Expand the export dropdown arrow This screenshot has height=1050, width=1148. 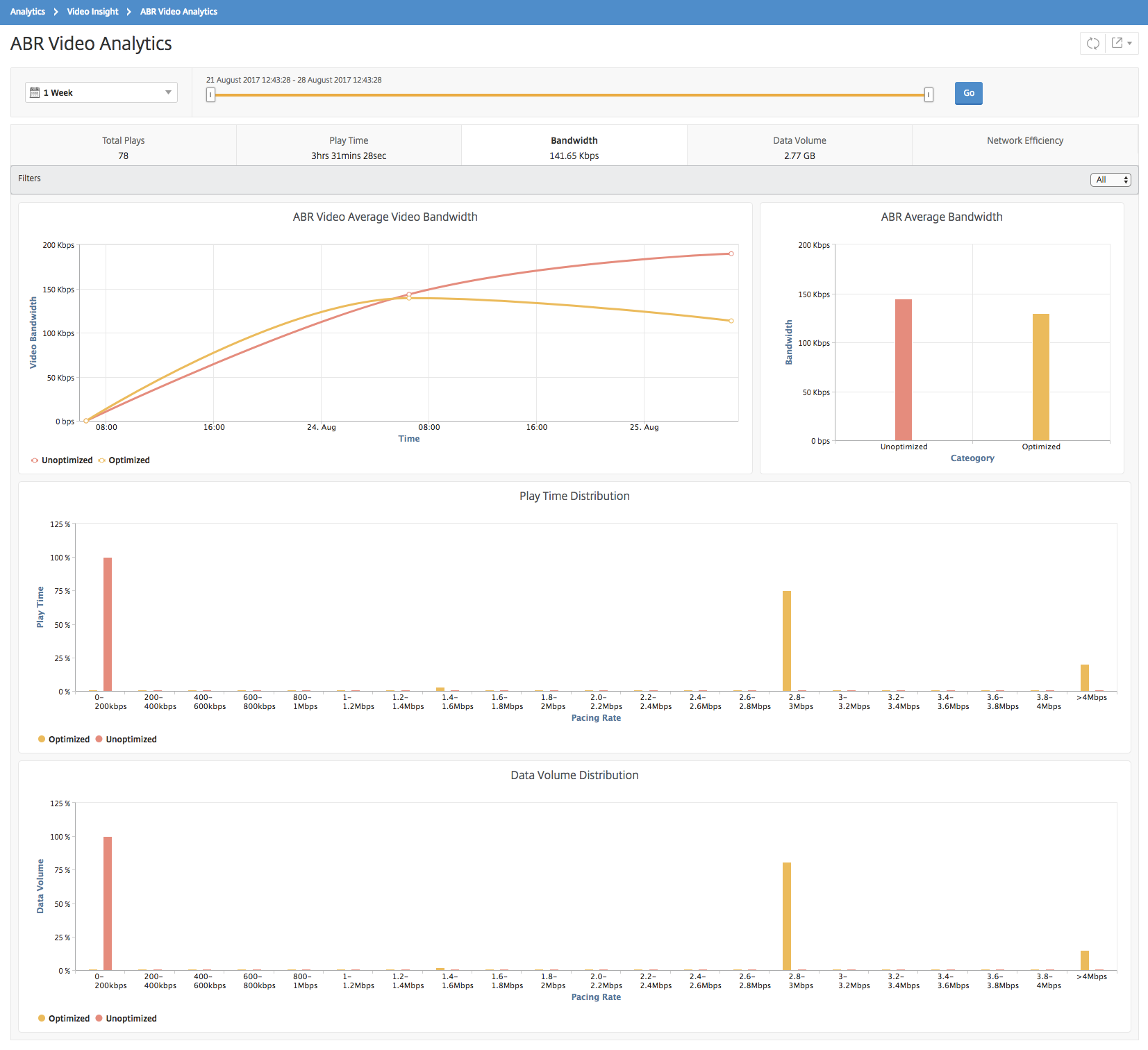click(x=1130, y=43)
